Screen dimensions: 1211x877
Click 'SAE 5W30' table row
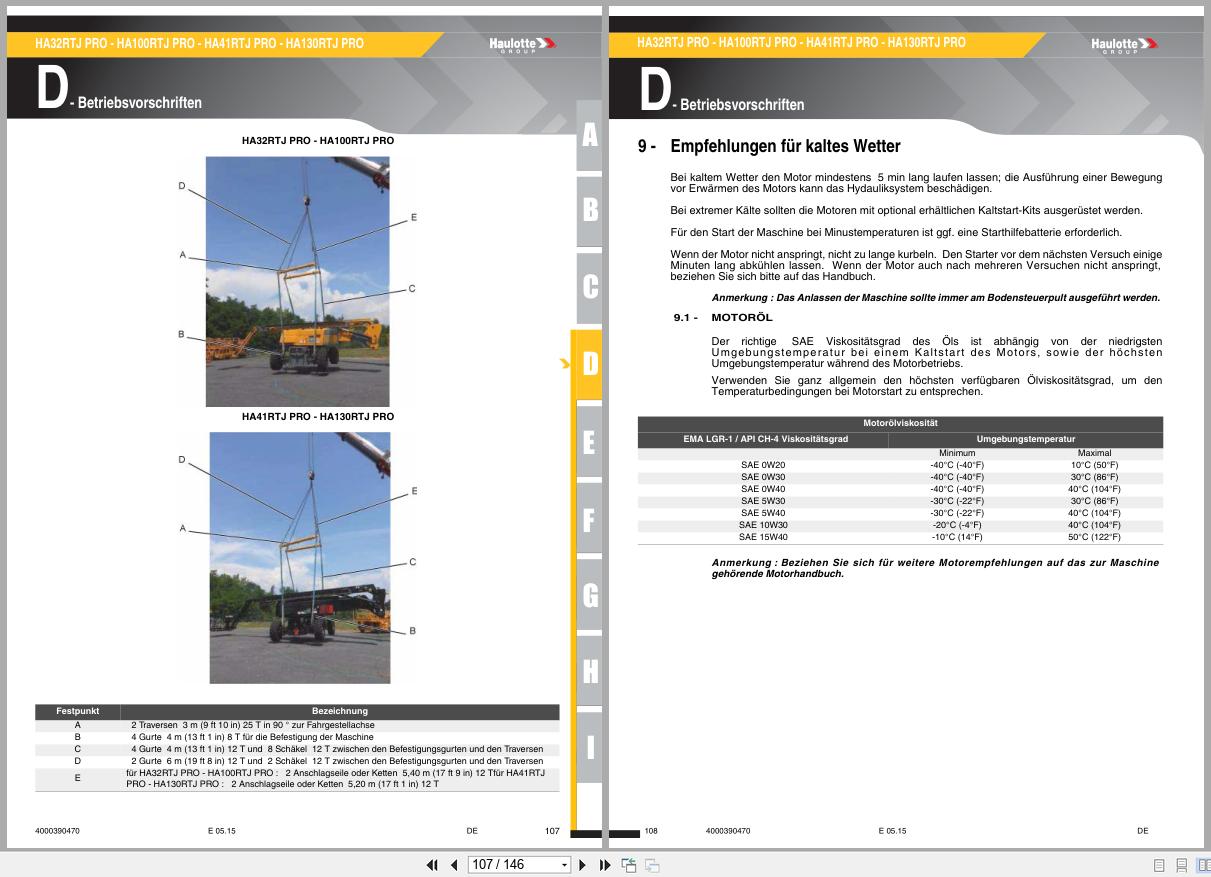(900, 501)
